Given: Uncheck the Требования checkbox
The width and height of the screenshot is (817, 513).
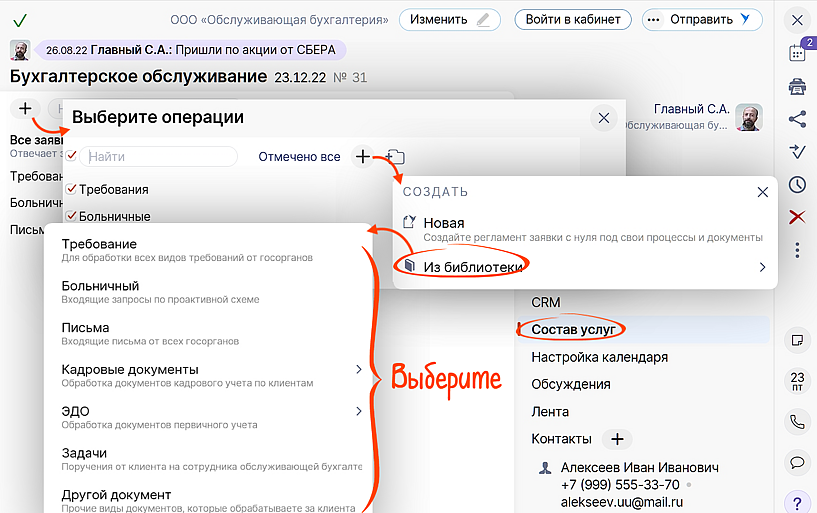Looking at the screenshot, I should coord(71,189).
